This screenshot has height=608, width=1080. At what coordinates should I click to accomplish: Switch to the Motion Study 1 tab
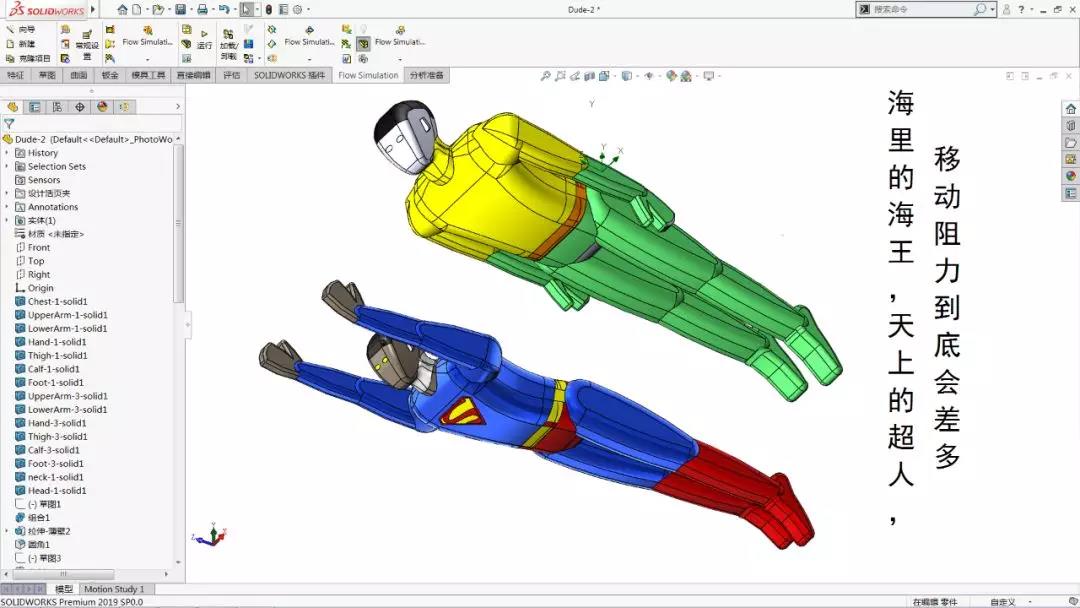pyautogui.click(x=113, y=589)
